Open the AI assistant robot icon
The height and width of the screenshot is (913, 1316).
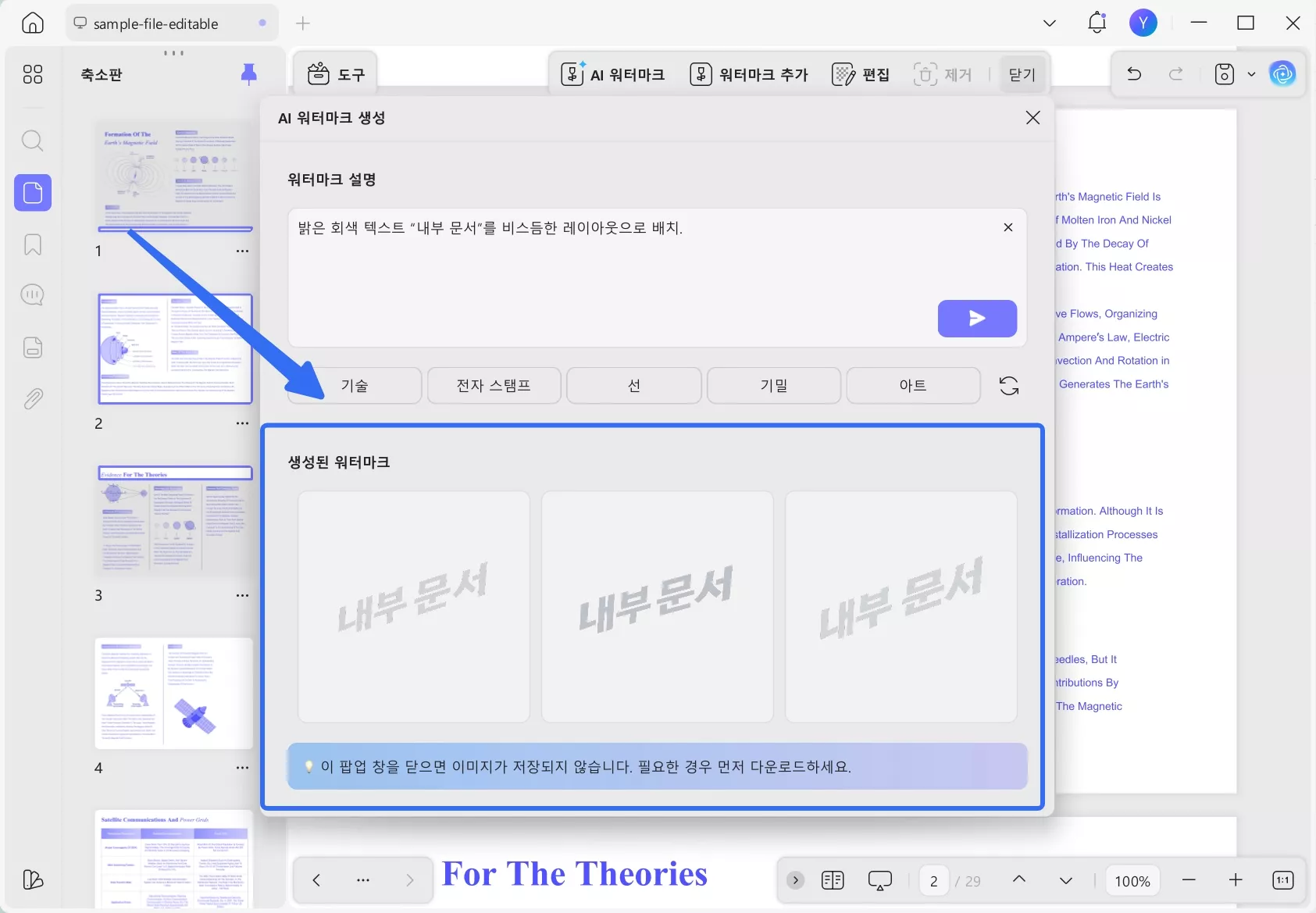[x=1283, y=74]
